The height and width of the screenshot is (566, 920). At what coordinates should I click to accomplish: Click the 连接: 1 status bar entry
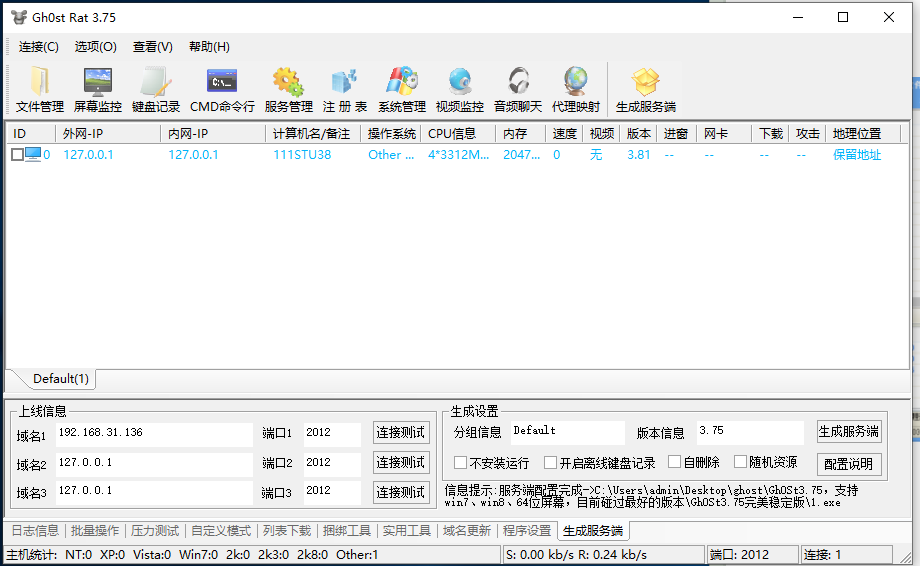coord(845,555)
